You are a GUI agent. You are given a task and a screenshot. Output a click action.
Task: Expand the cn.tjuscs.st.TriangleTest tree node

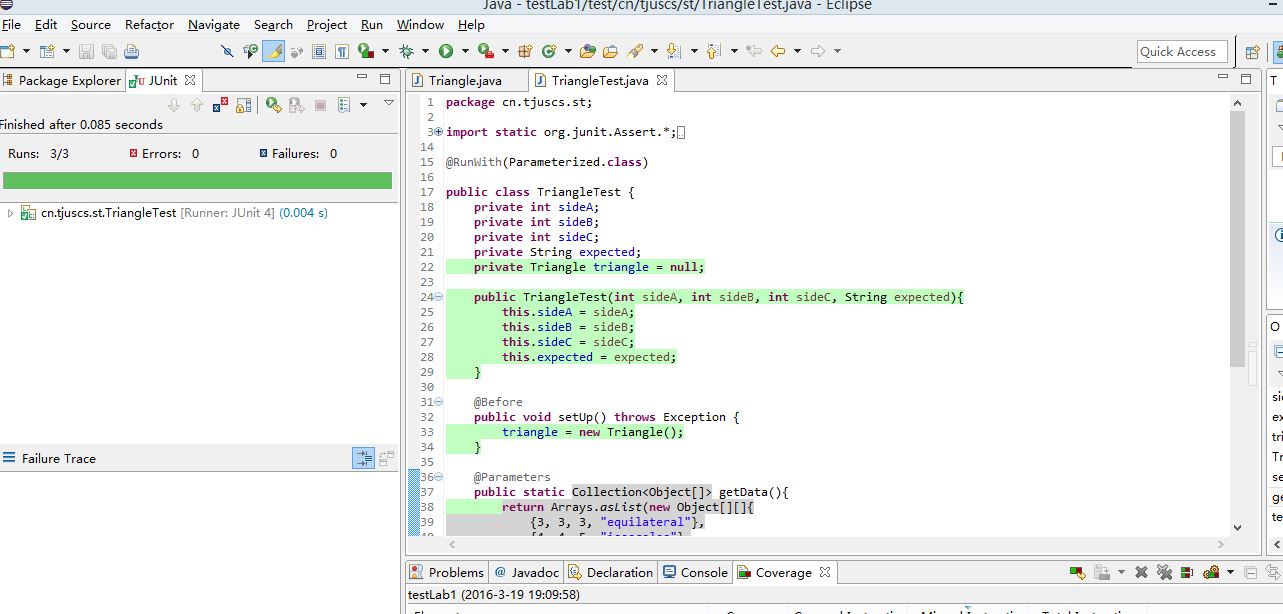tap(11, 213)
